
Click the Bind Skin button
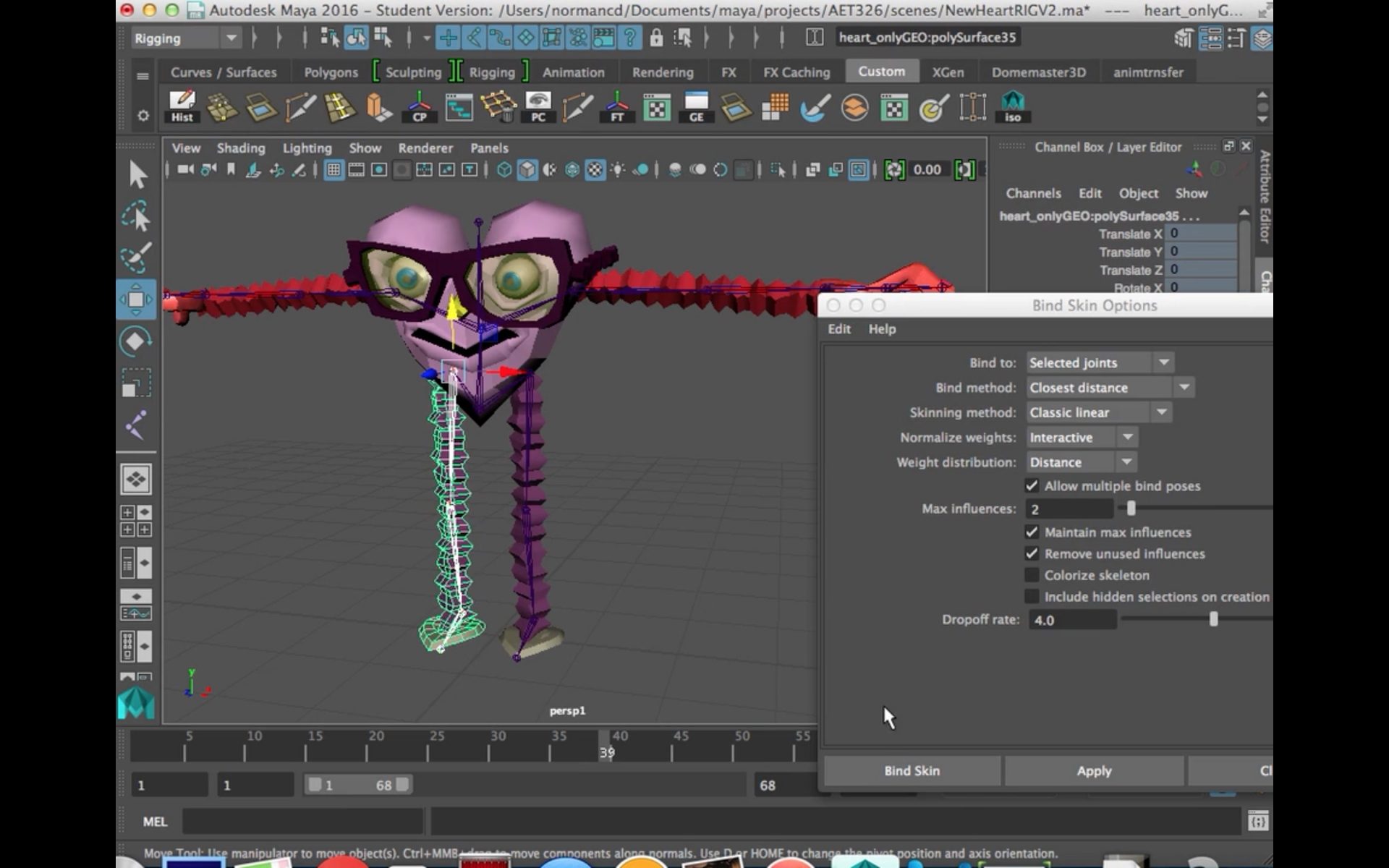[x=912, y=770]
